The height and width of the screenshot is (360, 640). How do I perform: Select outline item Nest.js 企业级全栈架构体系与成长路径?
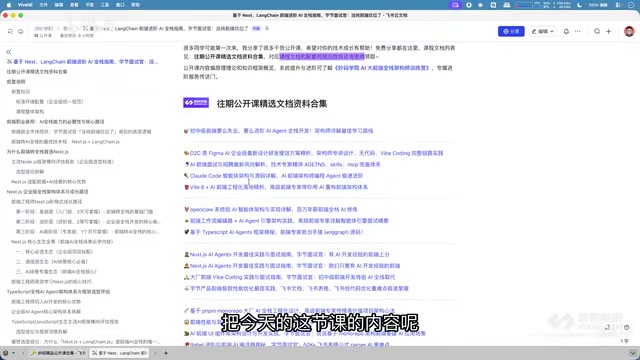coord(47,191)
